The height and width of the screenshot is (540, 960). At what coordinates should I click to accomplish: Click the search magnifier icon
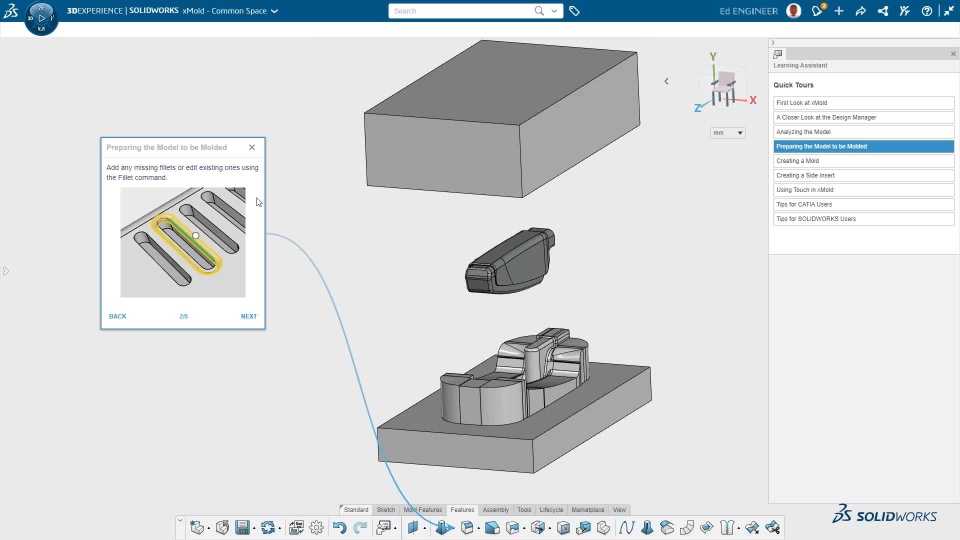[x=539, y=10]
